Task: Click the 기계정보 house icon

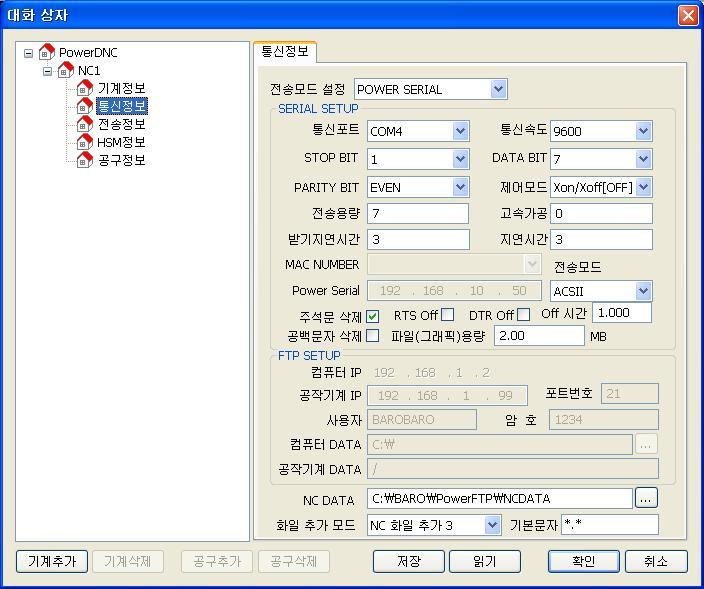Action: (x=84, y=88)
